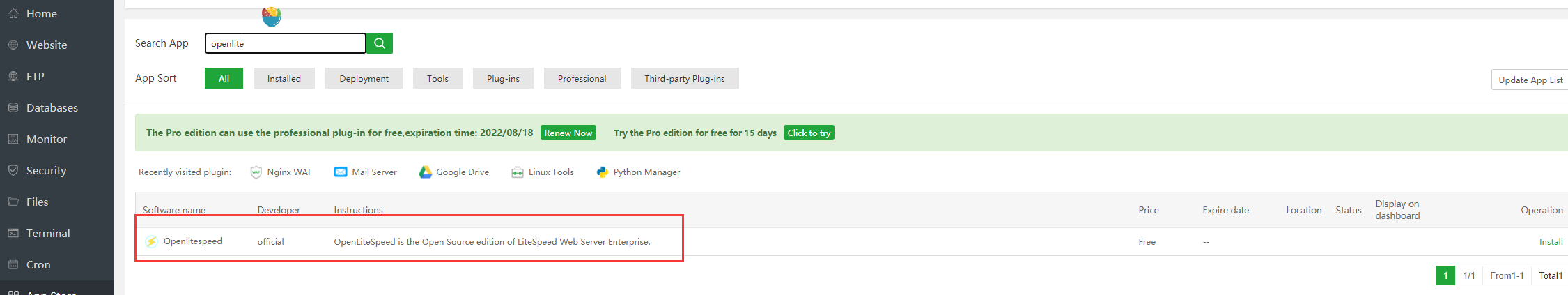Open the Python Manager recent plugin
1568x295 pixels.
(x=639, y=172)
